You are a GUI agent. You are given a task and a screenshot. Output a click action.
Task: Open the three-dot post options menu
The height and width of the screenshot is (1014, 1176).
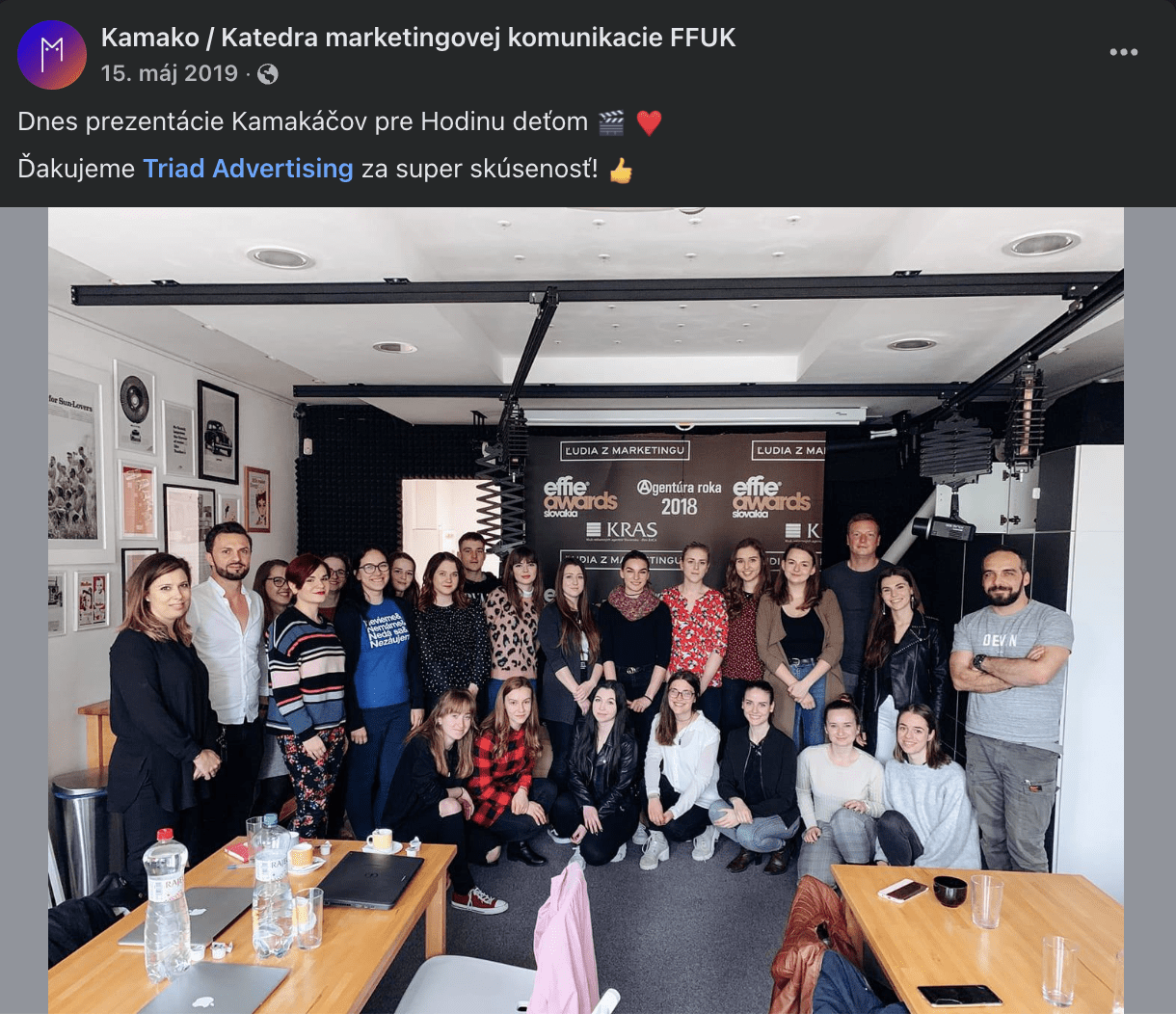(x=1123, y=52)
